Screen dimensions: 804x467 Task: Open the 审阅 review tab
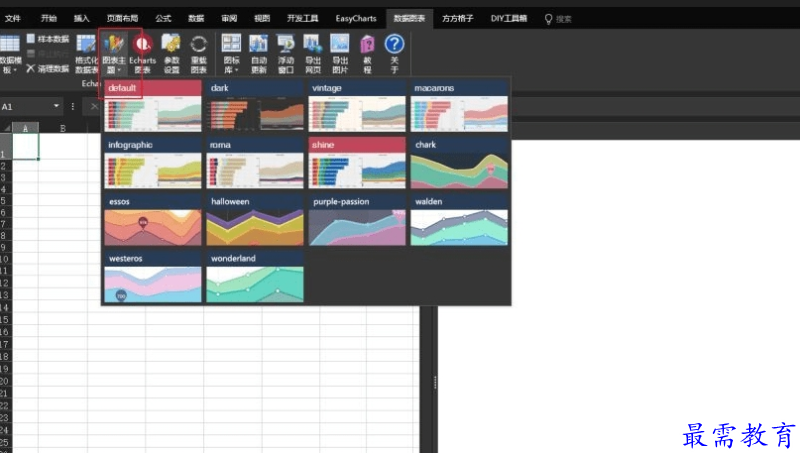pyautogui.click(x=229, y=18)
